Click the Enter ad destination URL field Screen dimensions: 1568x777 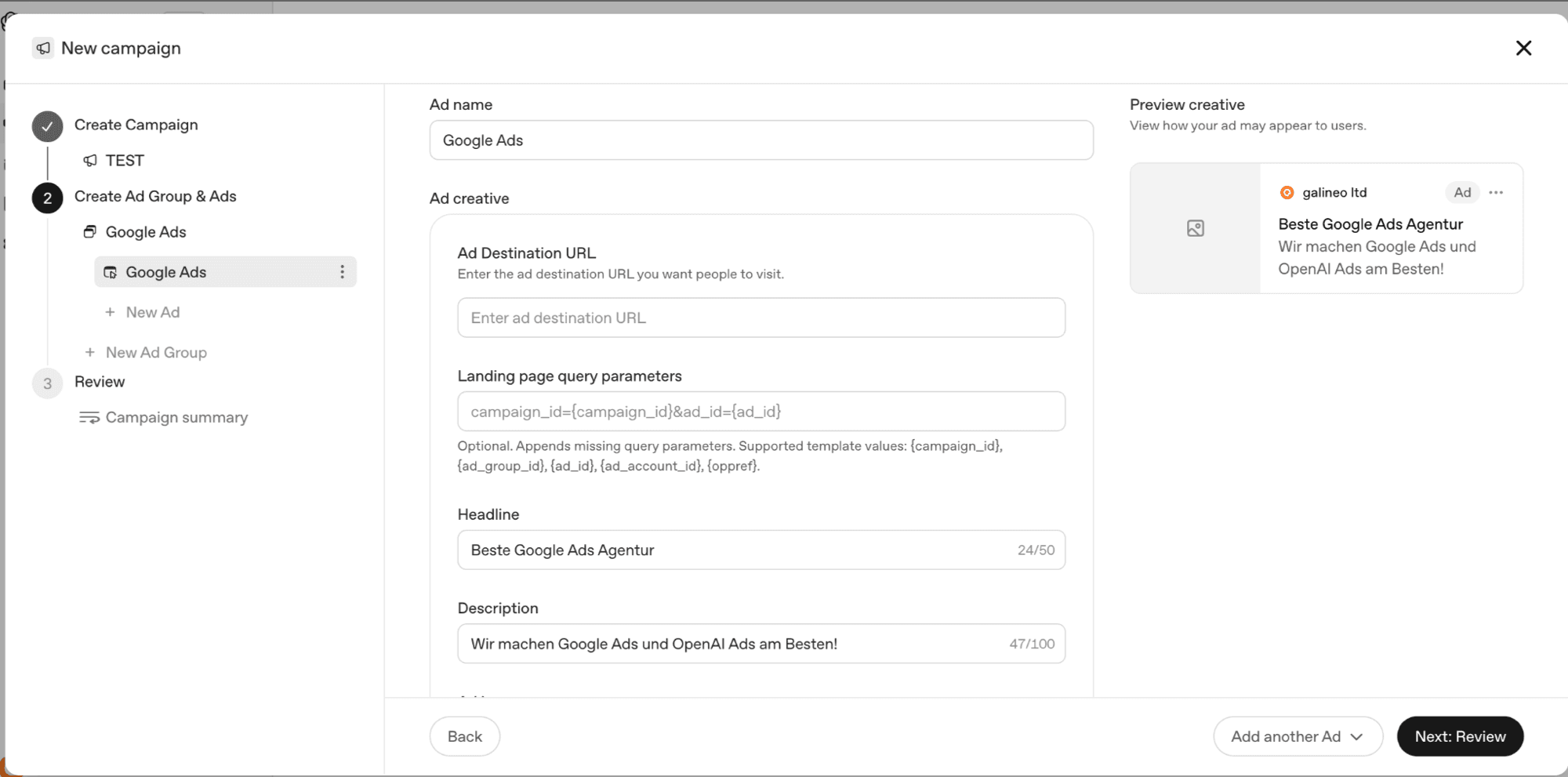point(761,318)
